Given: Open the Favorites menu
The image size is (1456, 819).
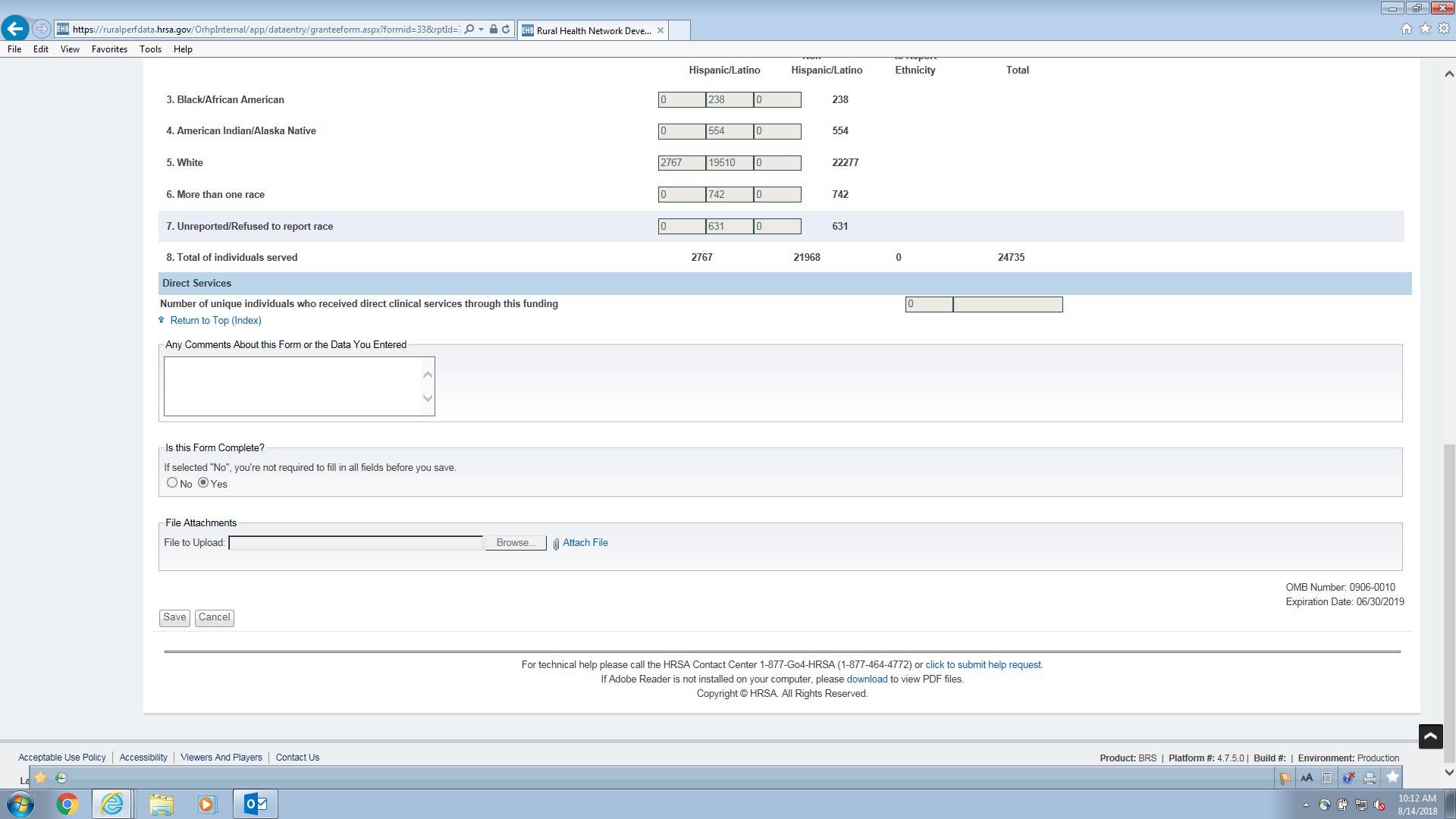Looking at the screenshot, I should [x=109, y=49].
